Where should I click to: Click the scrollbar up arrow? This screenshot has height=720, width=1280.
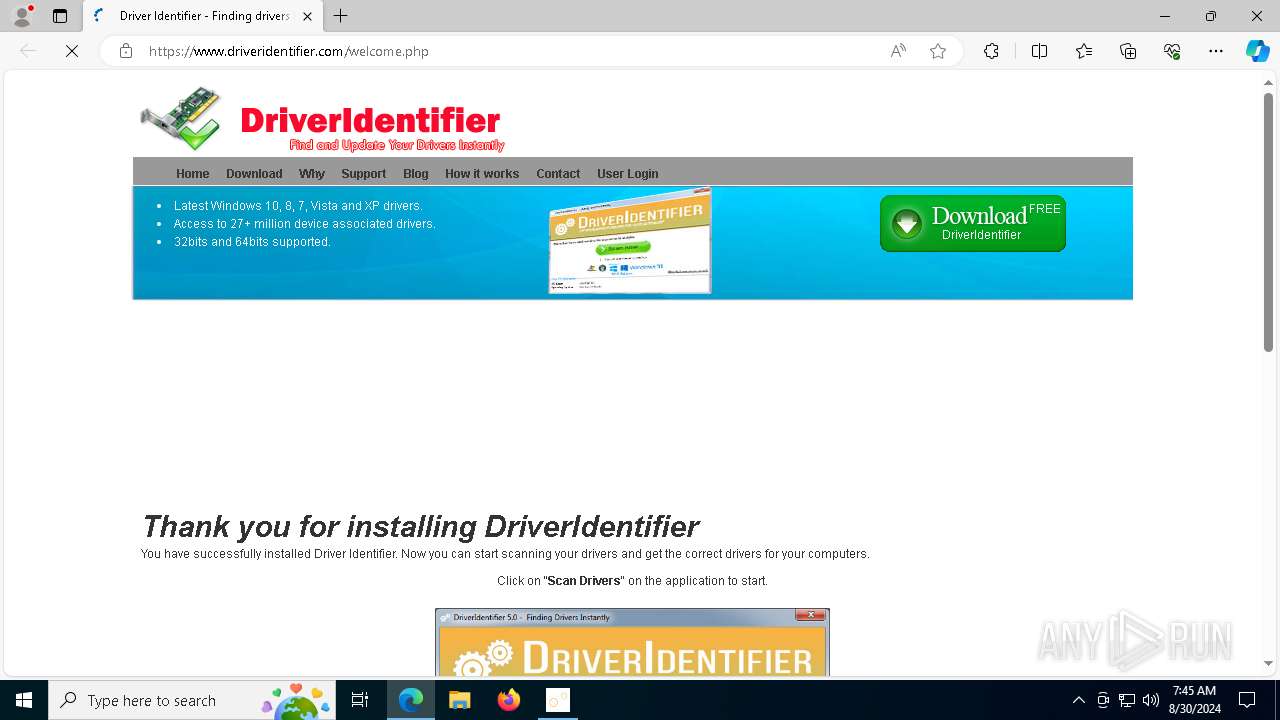(x=1268, y=82)
